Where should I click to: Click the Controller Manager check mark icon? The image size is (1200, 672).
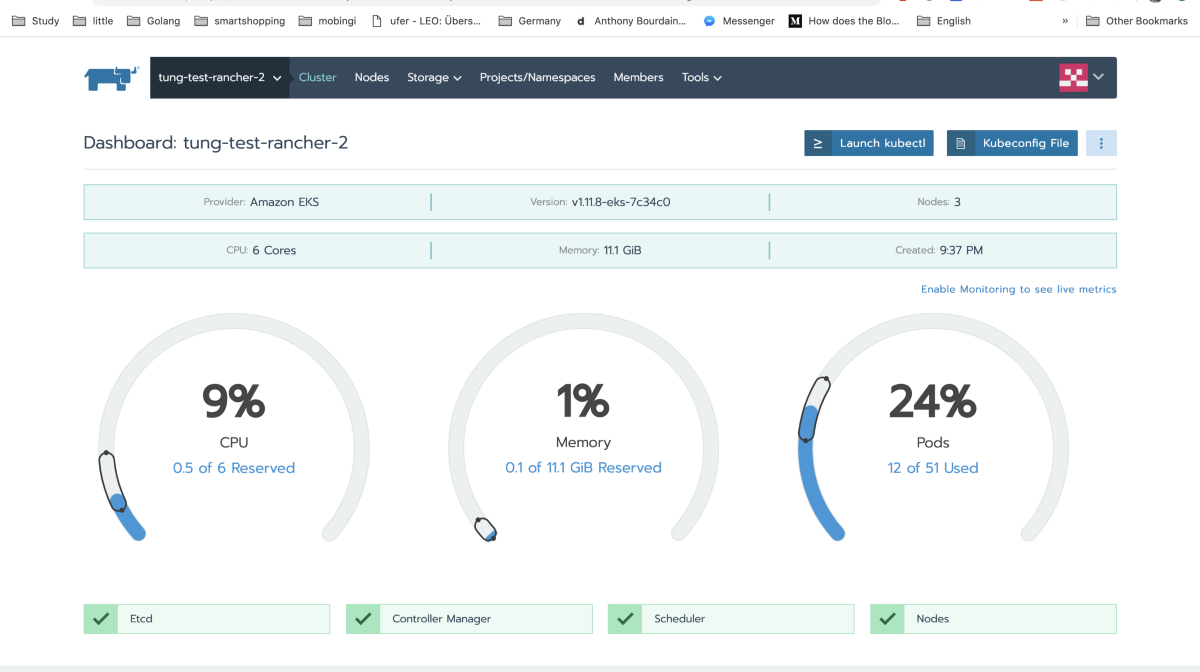[x=363, y=619]
